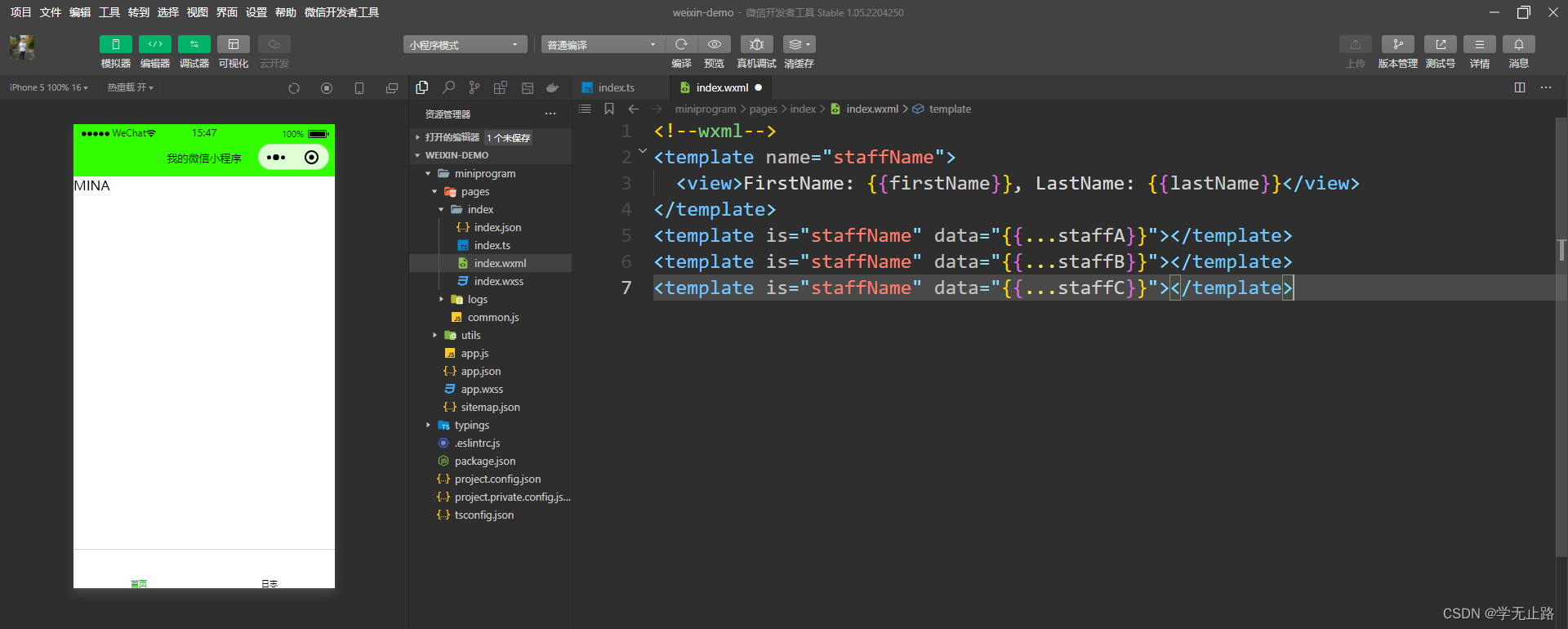Open the 文件 (File) menu
Viewport: 1568px width, 629px height.
51,12
